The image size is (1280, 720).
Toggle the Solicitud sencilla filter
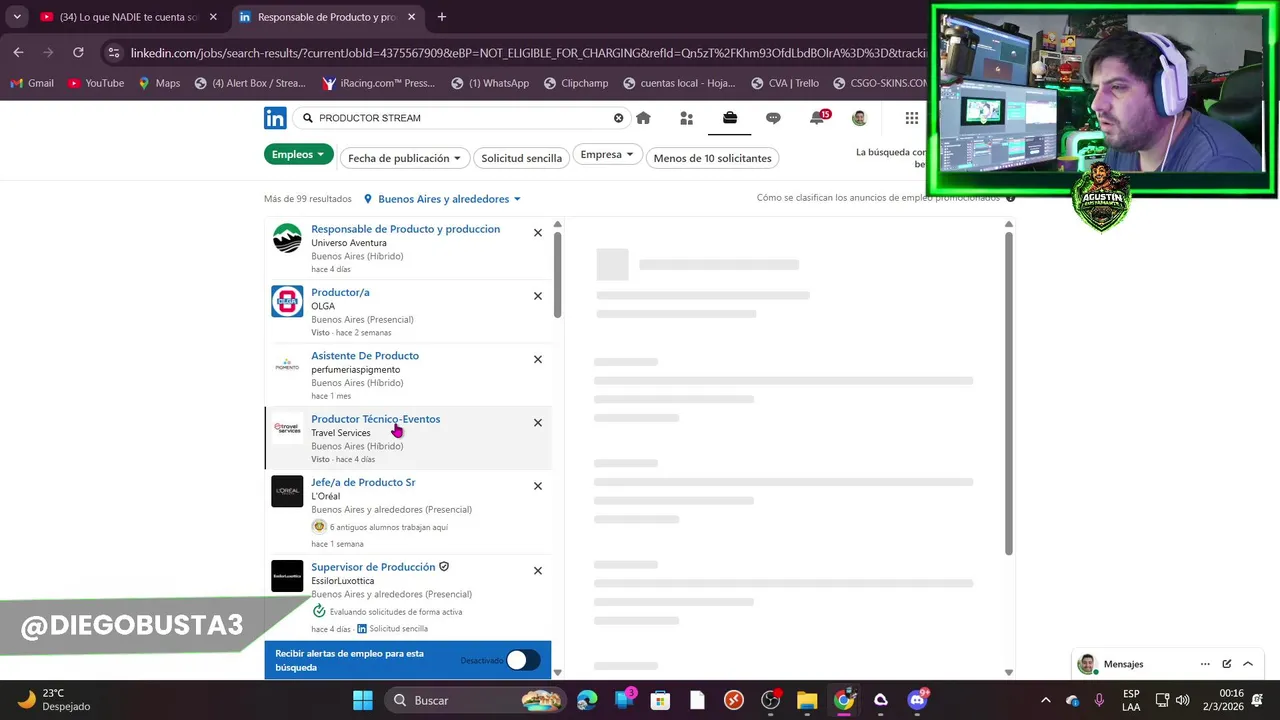click(521, 158)
